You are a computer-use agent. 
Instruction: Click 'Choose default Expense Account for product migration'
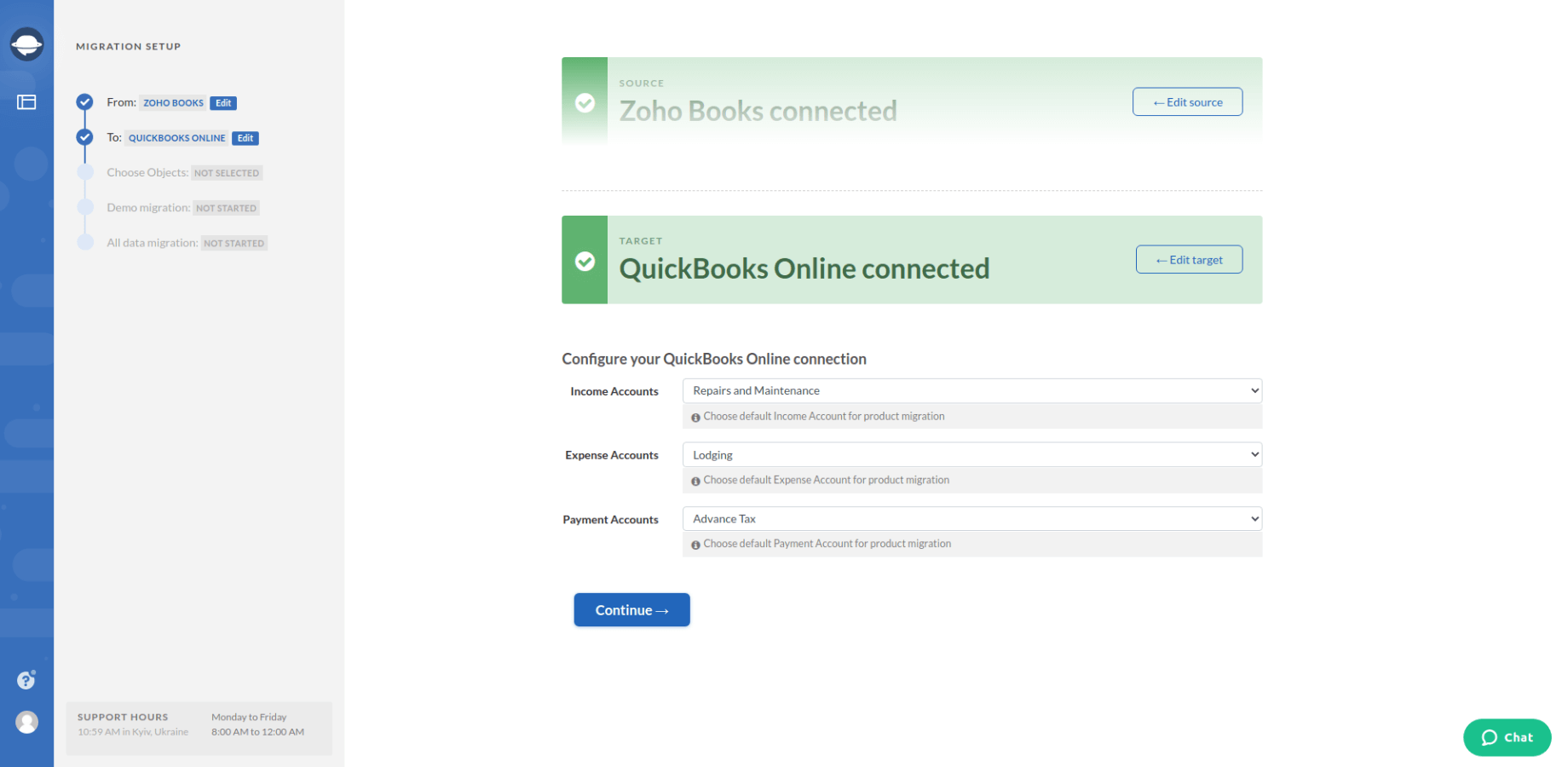[827, 481]
